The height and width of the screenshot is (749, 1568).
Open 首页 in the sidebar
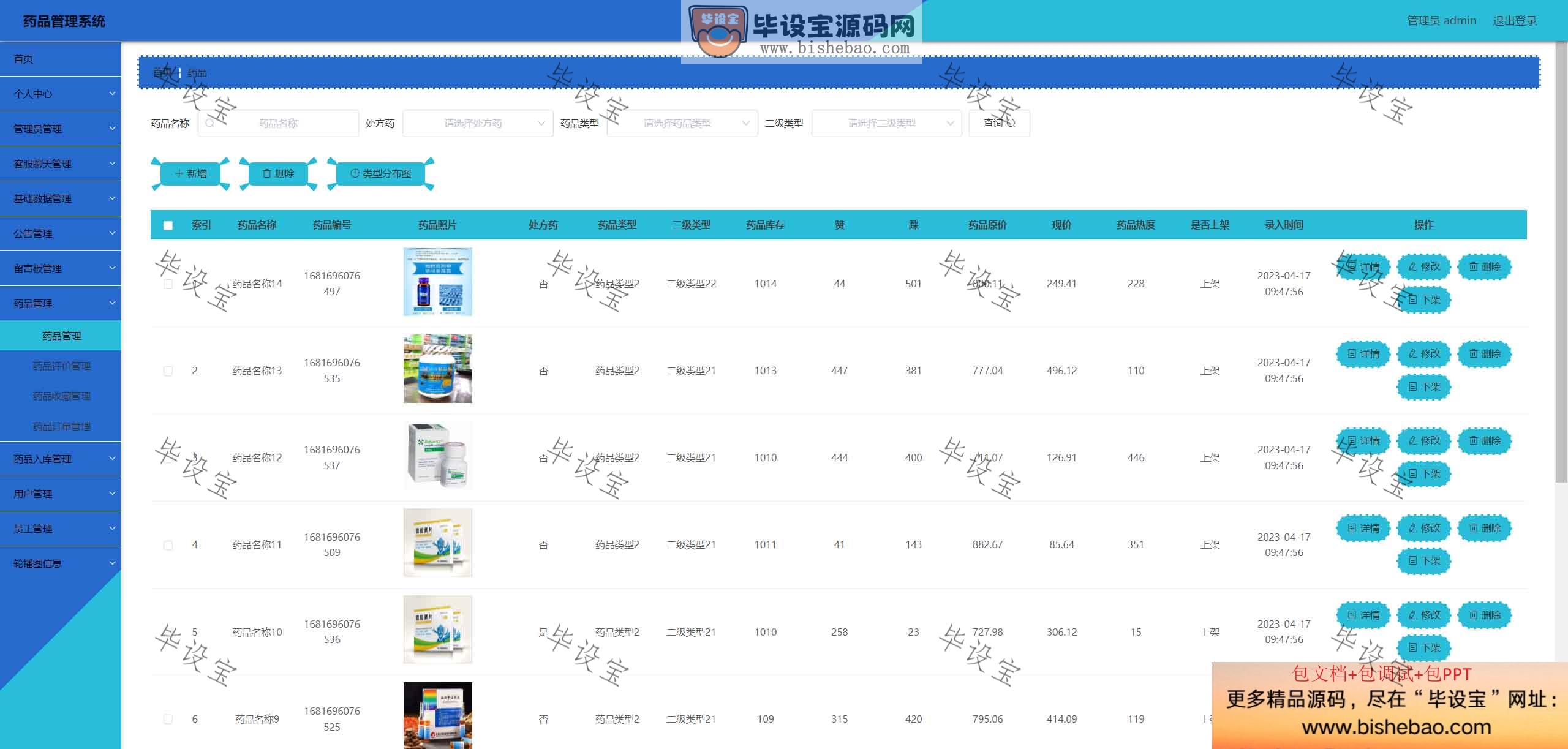[61, 59]
